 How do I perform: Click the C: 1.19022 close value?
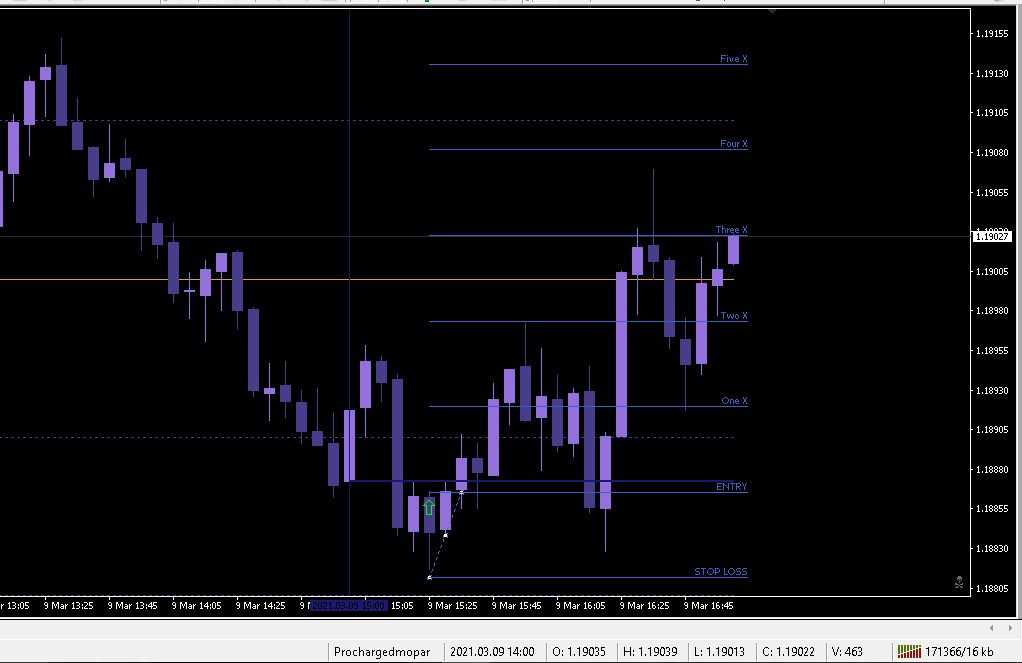[789, 652]
